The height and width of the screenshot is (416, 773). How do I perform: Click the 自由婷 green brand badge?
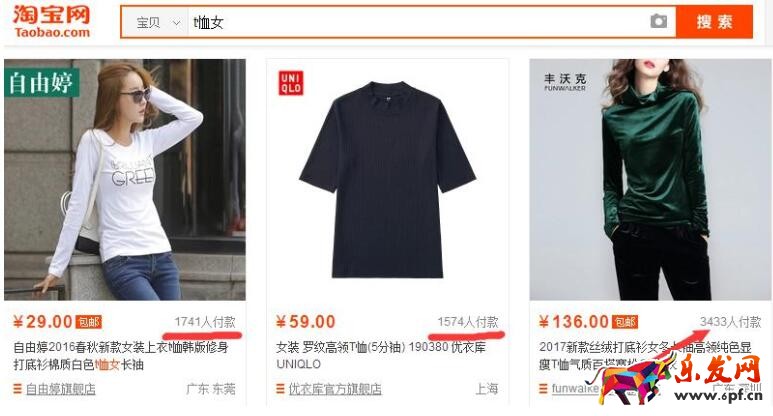(x=42, y=82)
